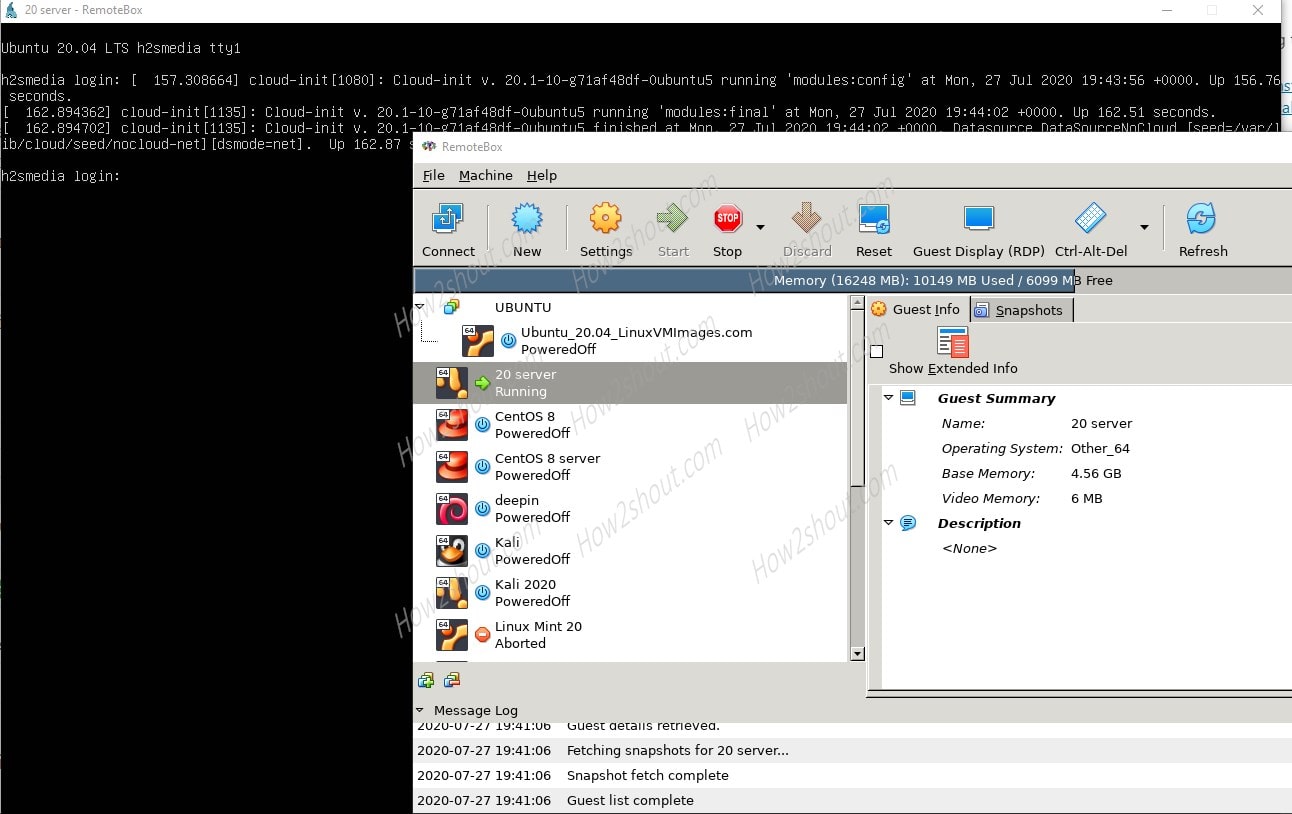Open the Settings gear icon
Screen dimensions: 1292x814
(605, 218)
